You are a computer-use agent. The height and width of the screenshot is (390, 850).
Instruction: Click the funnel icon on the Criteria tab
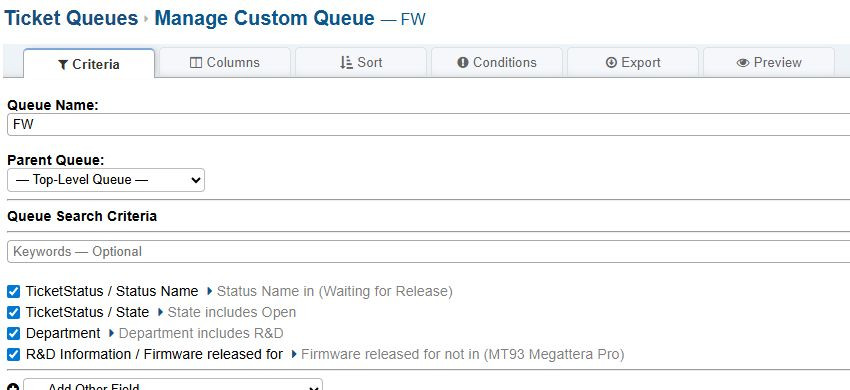coord(63,65)
